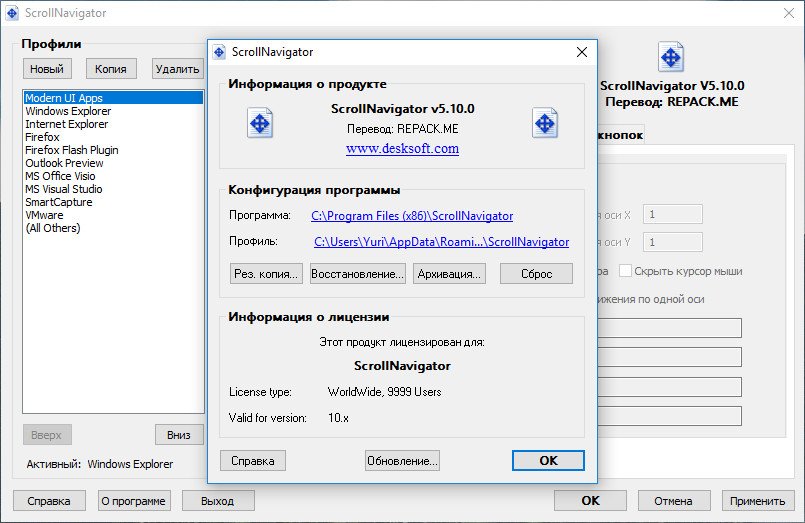This screenshot has height=523, width=805.
Task: Click the Отмена button
Action: (674, 500)
